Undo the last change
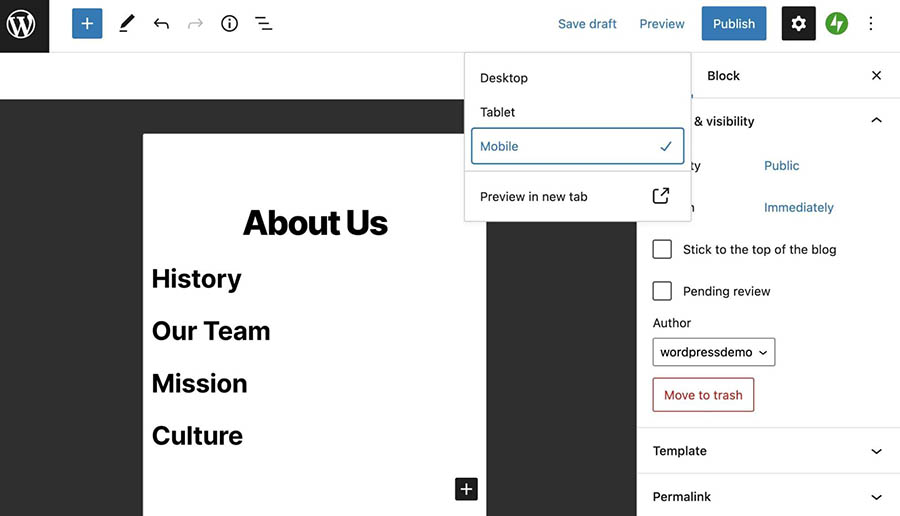 [161, 24]
